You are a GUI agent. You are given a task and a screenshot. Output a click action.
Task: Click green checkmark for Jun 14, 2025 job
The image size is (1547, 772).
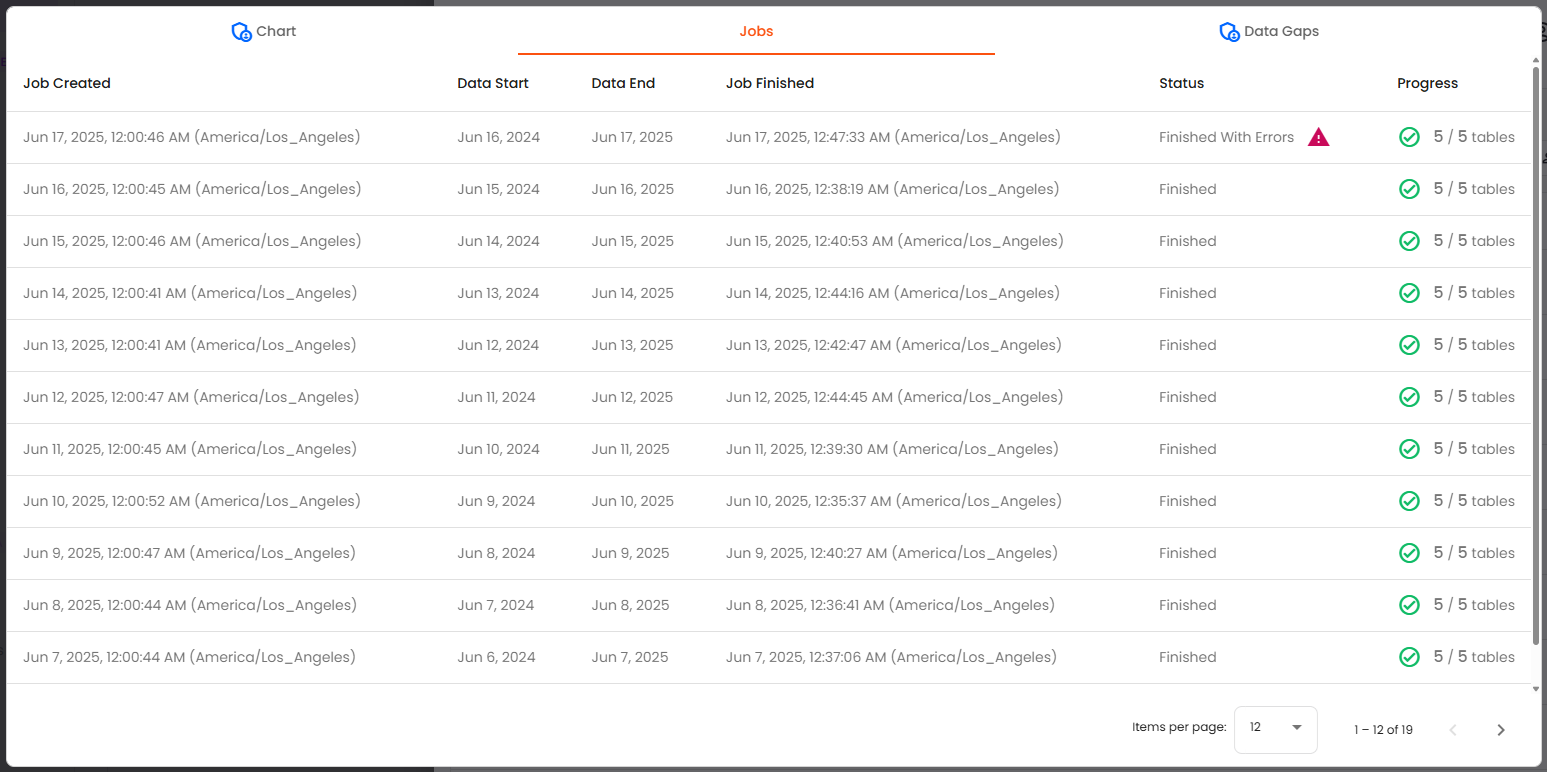coord(1409,293)
